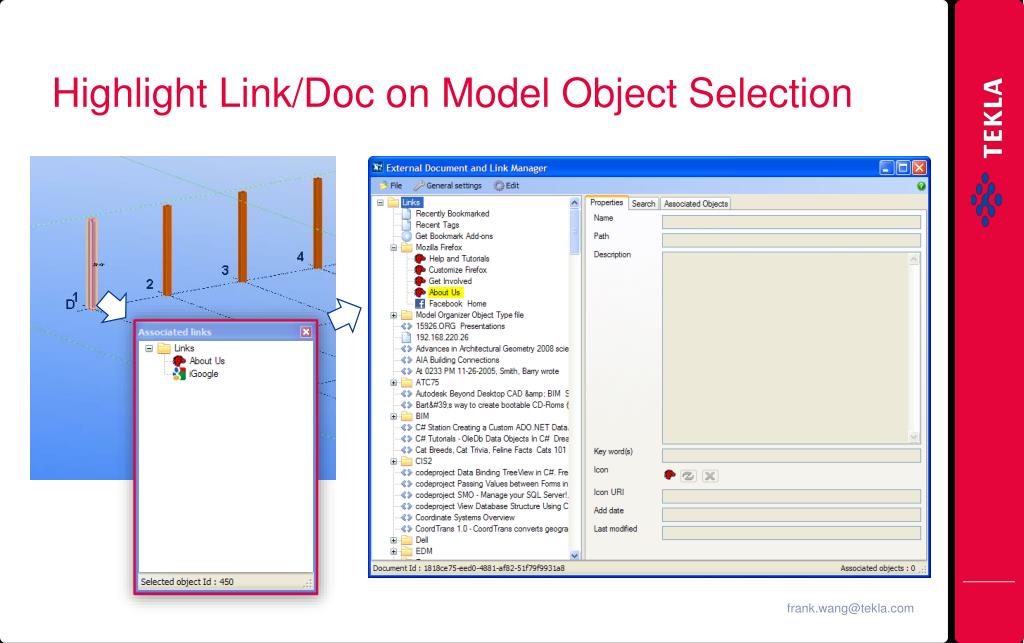Screen dimensions: 1024x643
Task: Select the orange column at grid 4
Action: coord(317,223)
